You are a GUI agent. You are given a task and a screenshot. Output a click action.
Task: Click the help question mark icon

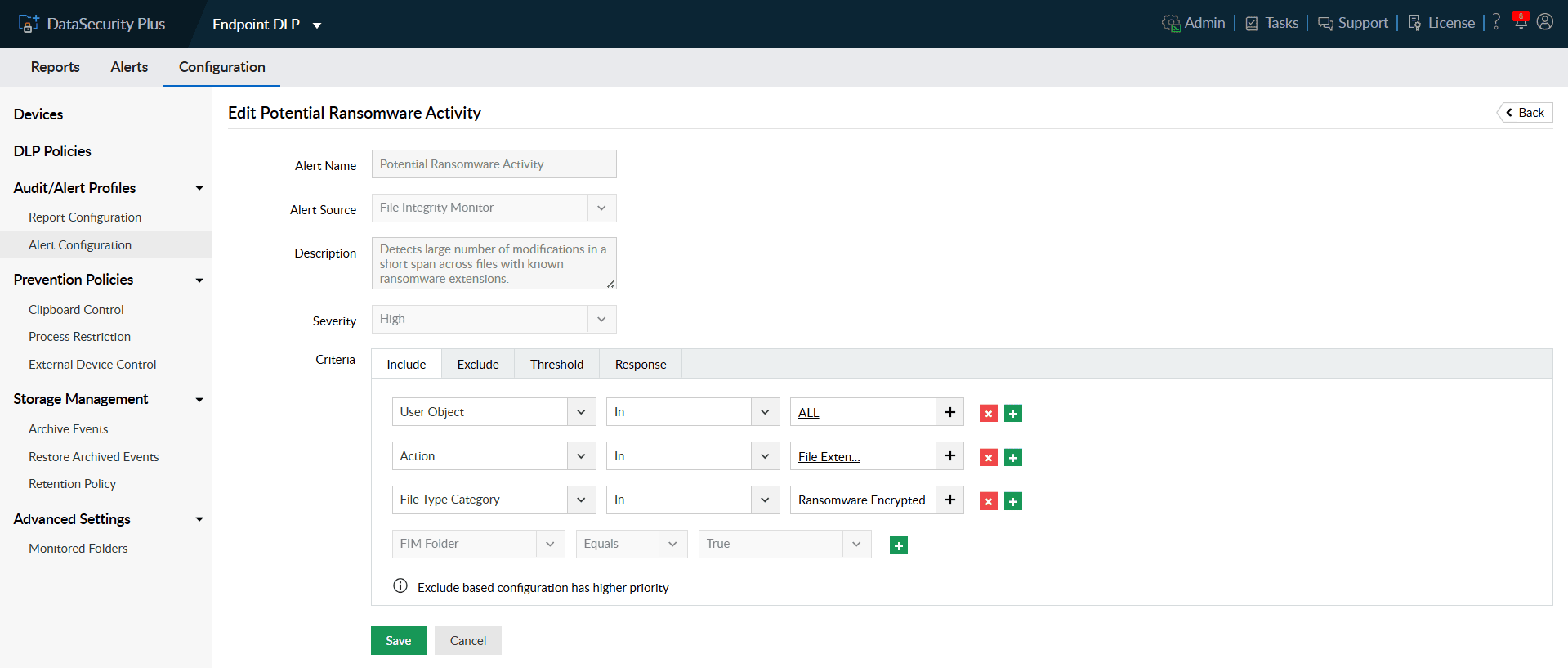[x=1496, y=22]
